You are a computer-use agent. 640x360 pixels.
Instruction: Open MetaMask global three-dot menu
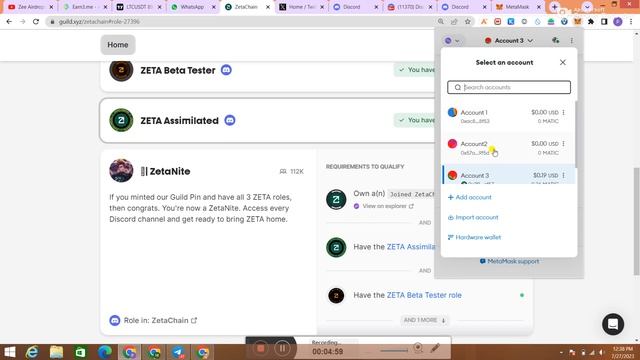tap(572, 40)
